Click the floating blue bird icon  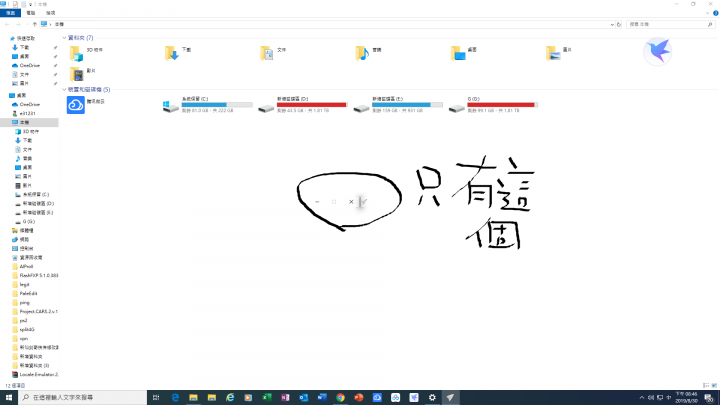pos(658,51)
